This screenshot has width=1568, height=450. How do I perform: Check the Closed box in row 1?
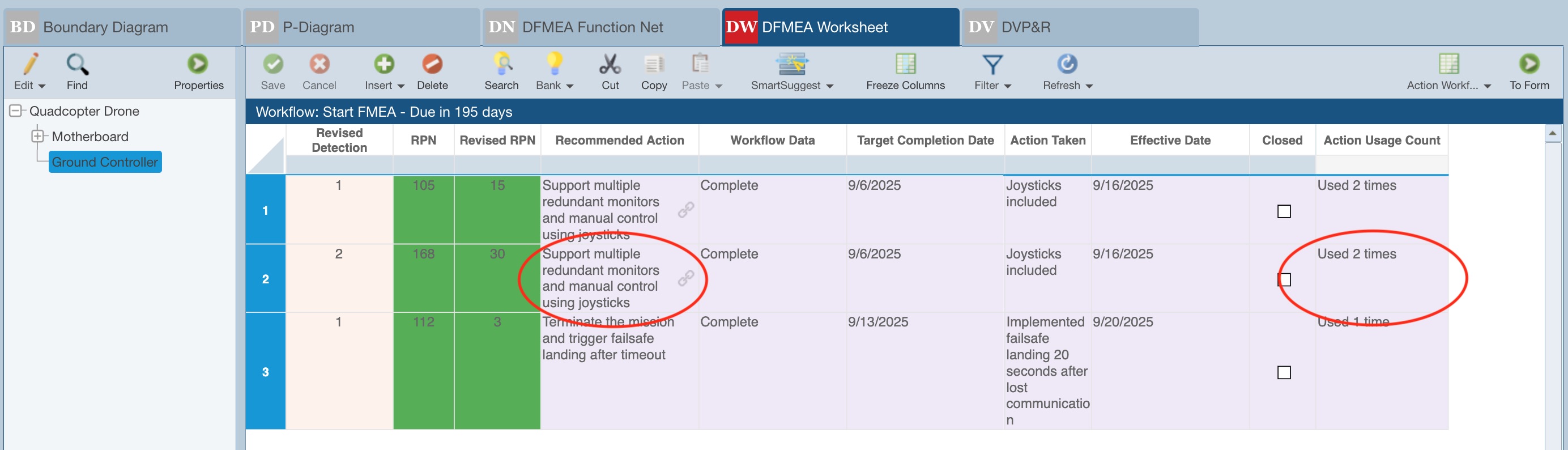1284,211
